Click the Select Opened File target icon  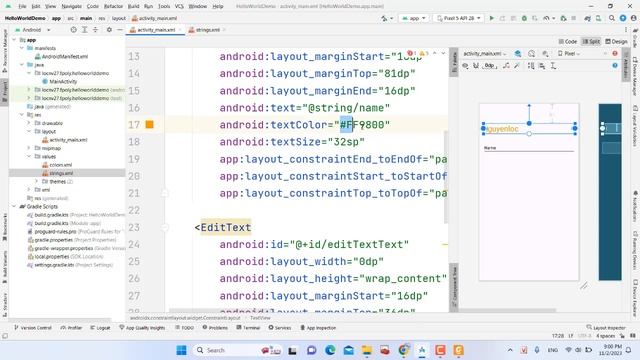73,30
